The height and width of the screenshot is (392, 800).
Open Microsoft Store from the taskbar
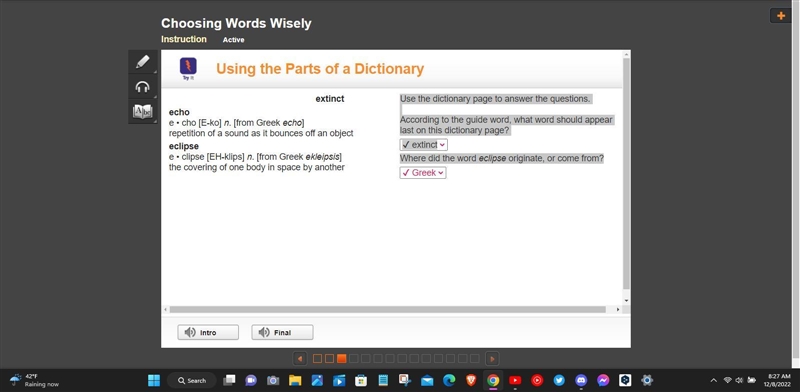[x=361, y=380]
